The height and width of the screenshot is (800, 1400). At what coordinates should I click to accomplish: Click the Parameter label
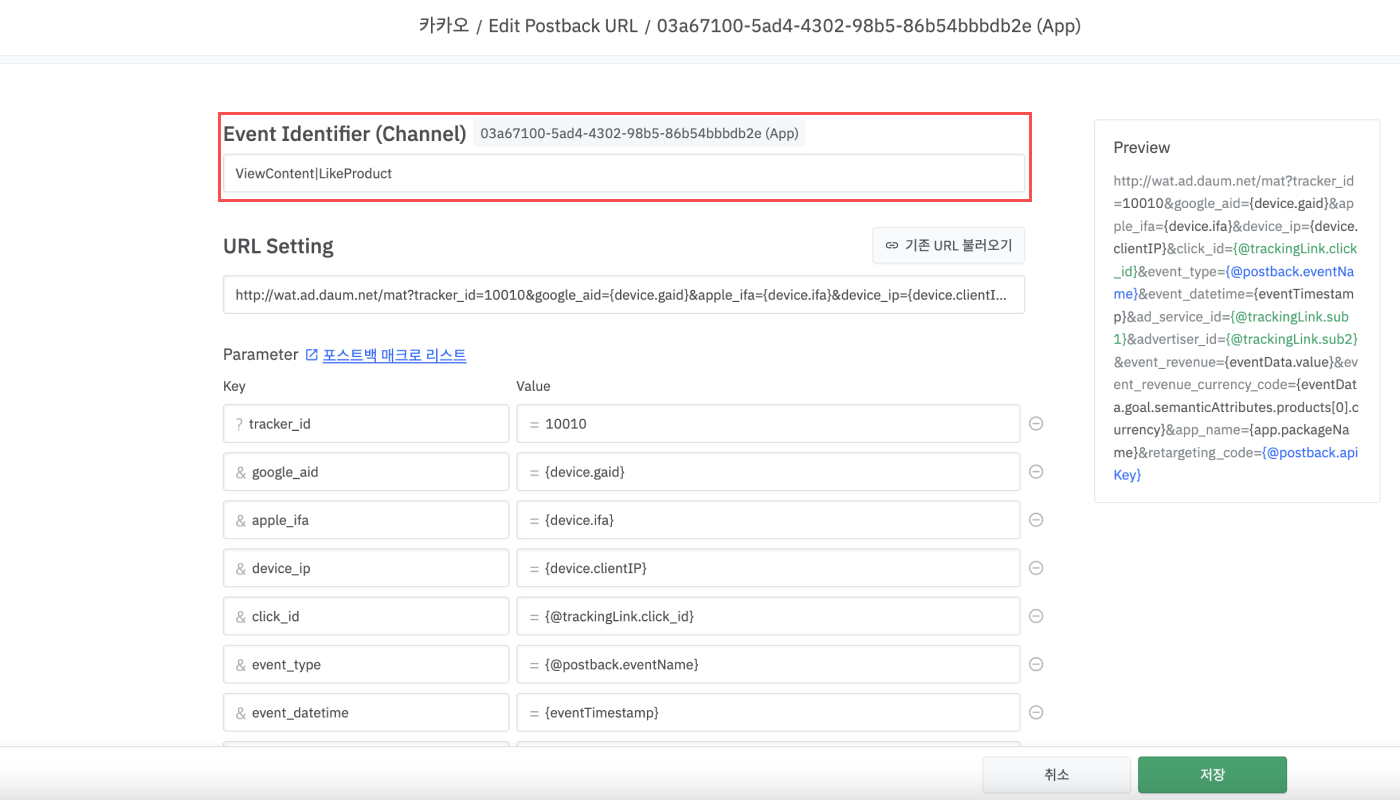click(x=260, y=355)
